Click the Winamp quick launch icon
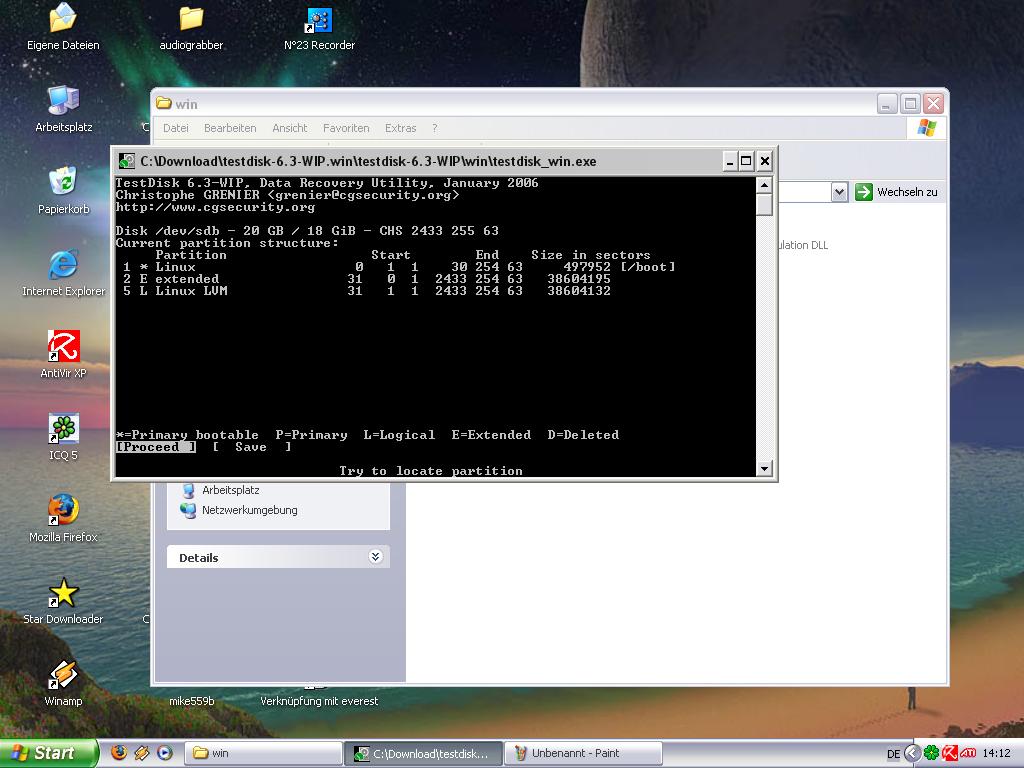The width and height of the screenshot is (1024, 768). coord(142,753)
